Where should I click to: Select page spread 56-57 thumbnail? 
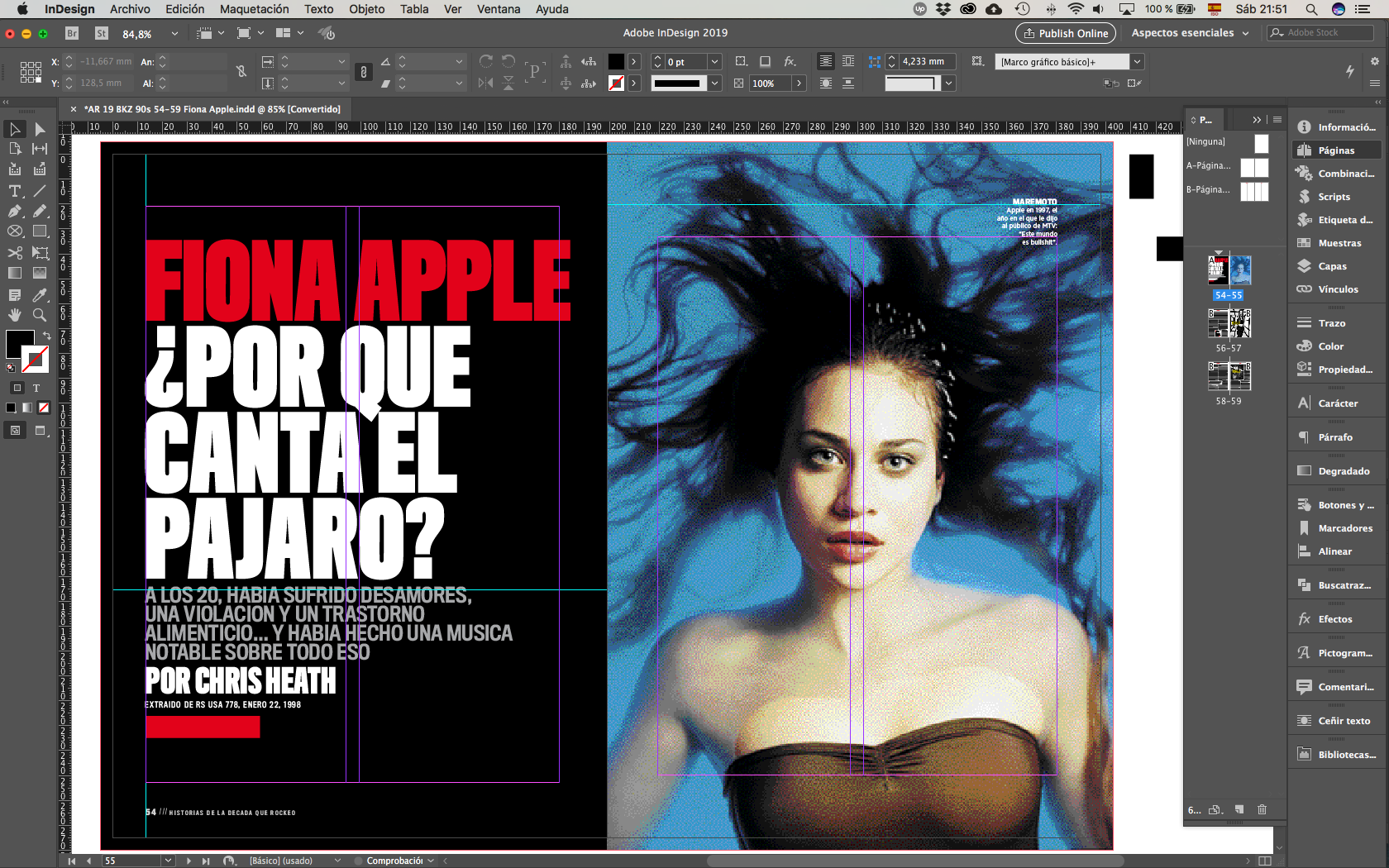pos(1229,323)
